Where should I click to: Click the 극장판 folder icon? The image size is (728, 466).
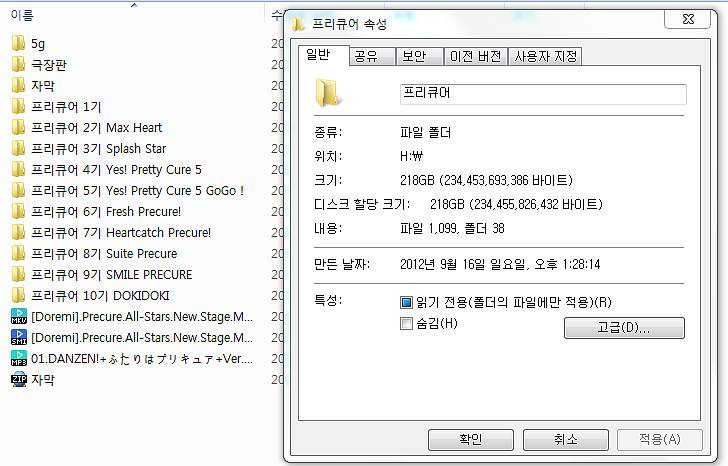pyautogui.click(x=18, y=65)
